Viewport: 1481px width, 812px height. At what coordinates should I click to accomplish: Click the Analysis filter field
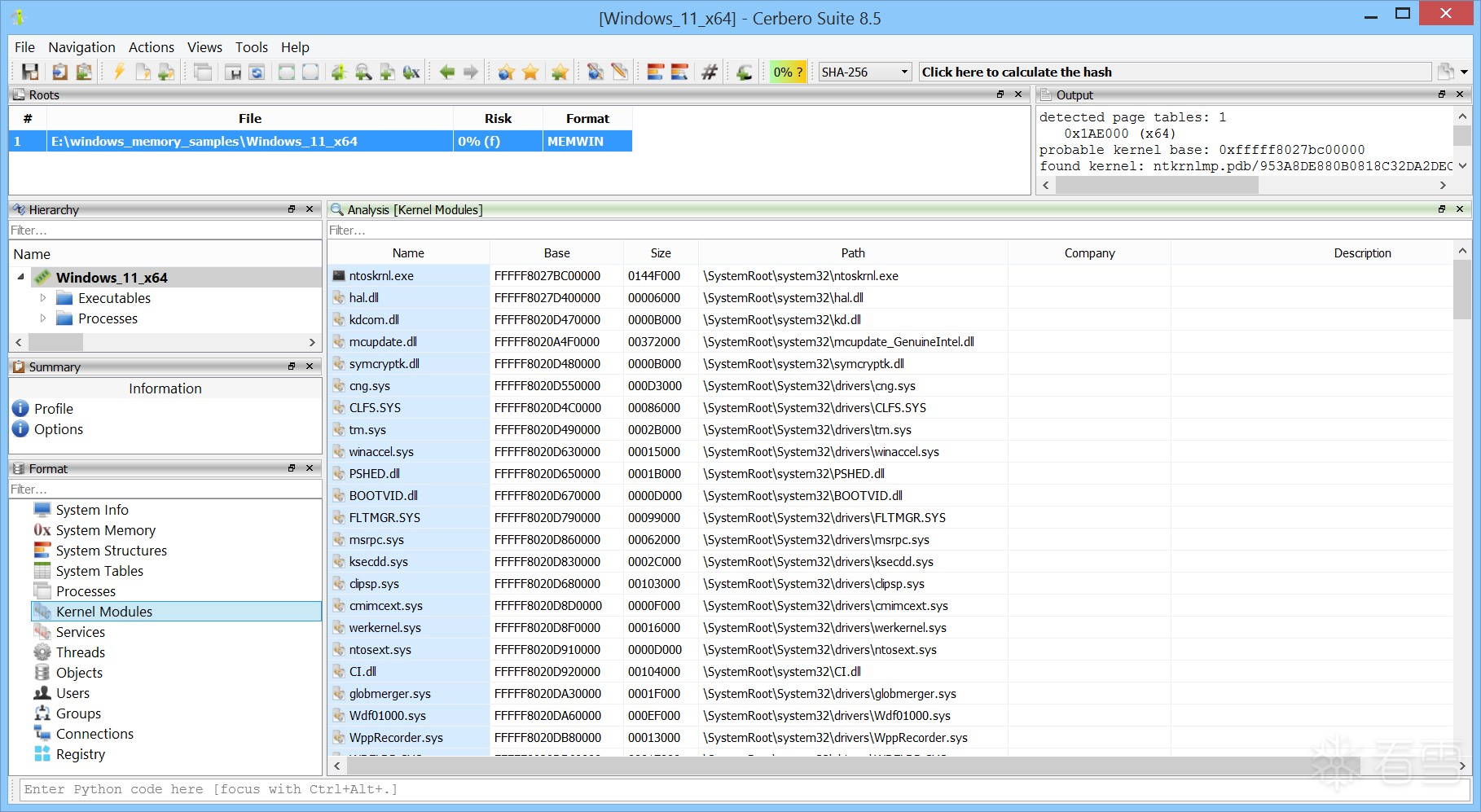899,230
